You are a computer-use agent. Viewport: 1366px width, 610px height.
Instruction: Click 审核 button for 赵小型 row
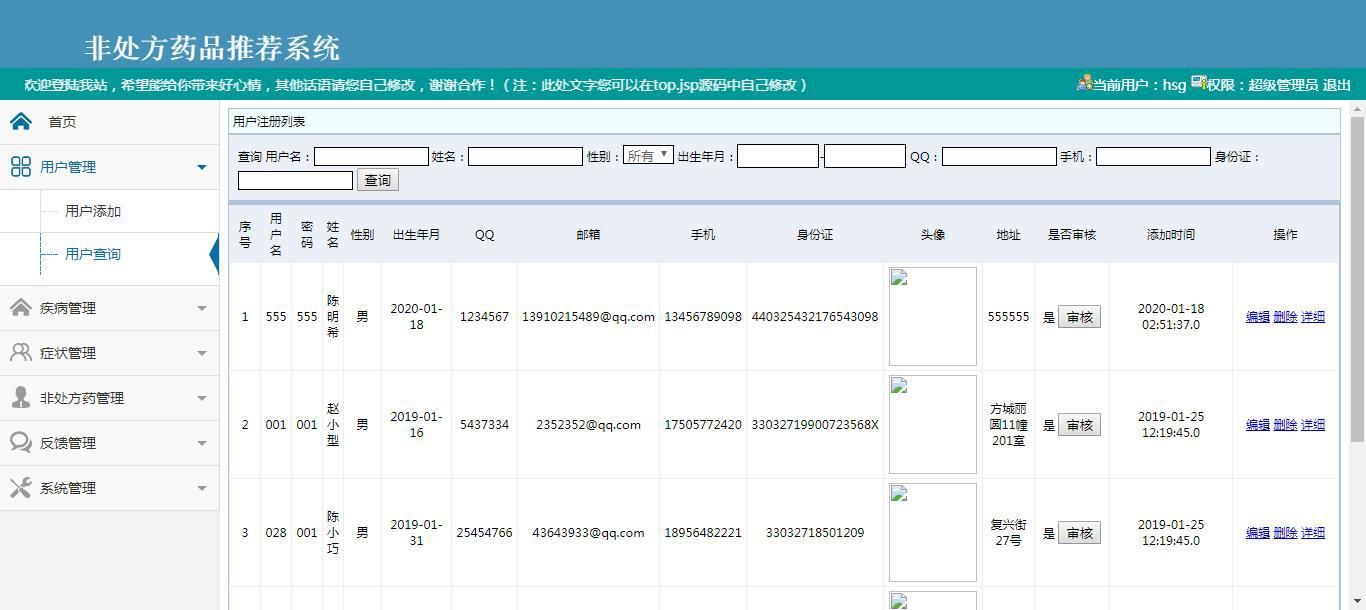[x=1079, y=425]
